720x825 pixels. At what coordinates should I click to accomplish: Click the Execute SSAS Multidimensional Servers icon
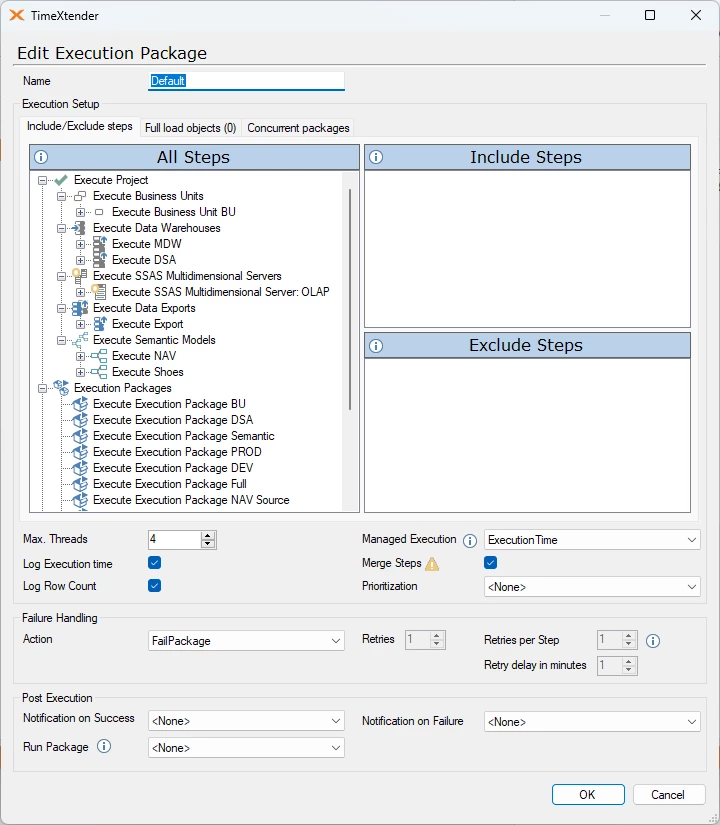[79, 276]
